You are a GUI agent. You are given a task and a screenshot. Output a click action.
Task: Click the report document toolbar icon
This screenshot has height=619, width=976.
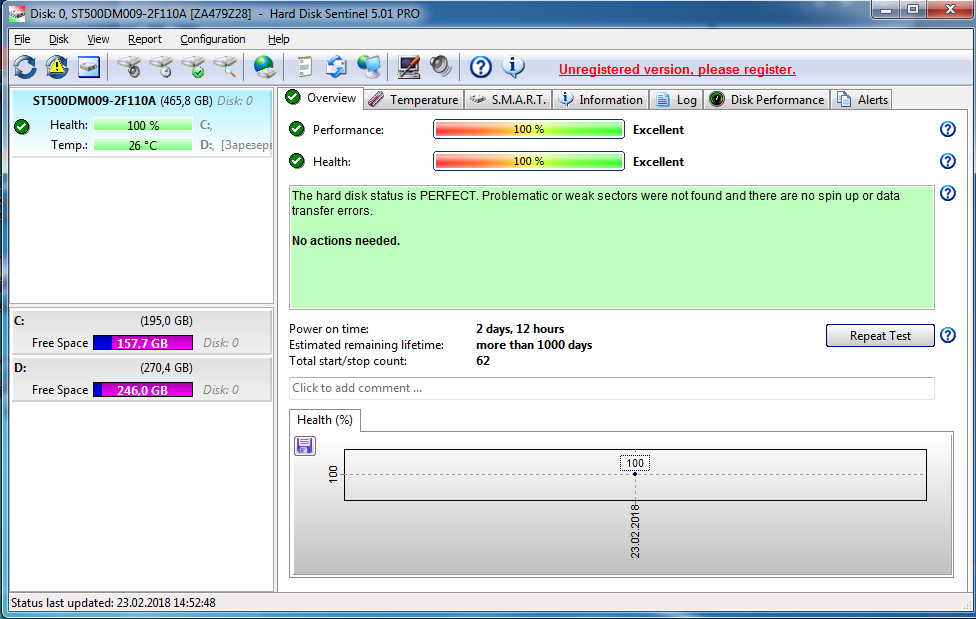tap(304, 67)
